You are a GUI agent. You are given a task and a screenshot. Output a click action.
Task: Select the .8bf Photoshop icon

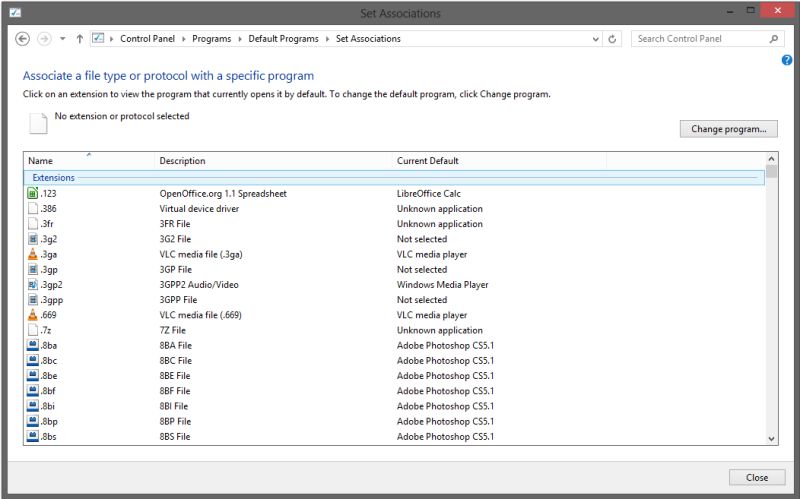[x=33, y=391]
